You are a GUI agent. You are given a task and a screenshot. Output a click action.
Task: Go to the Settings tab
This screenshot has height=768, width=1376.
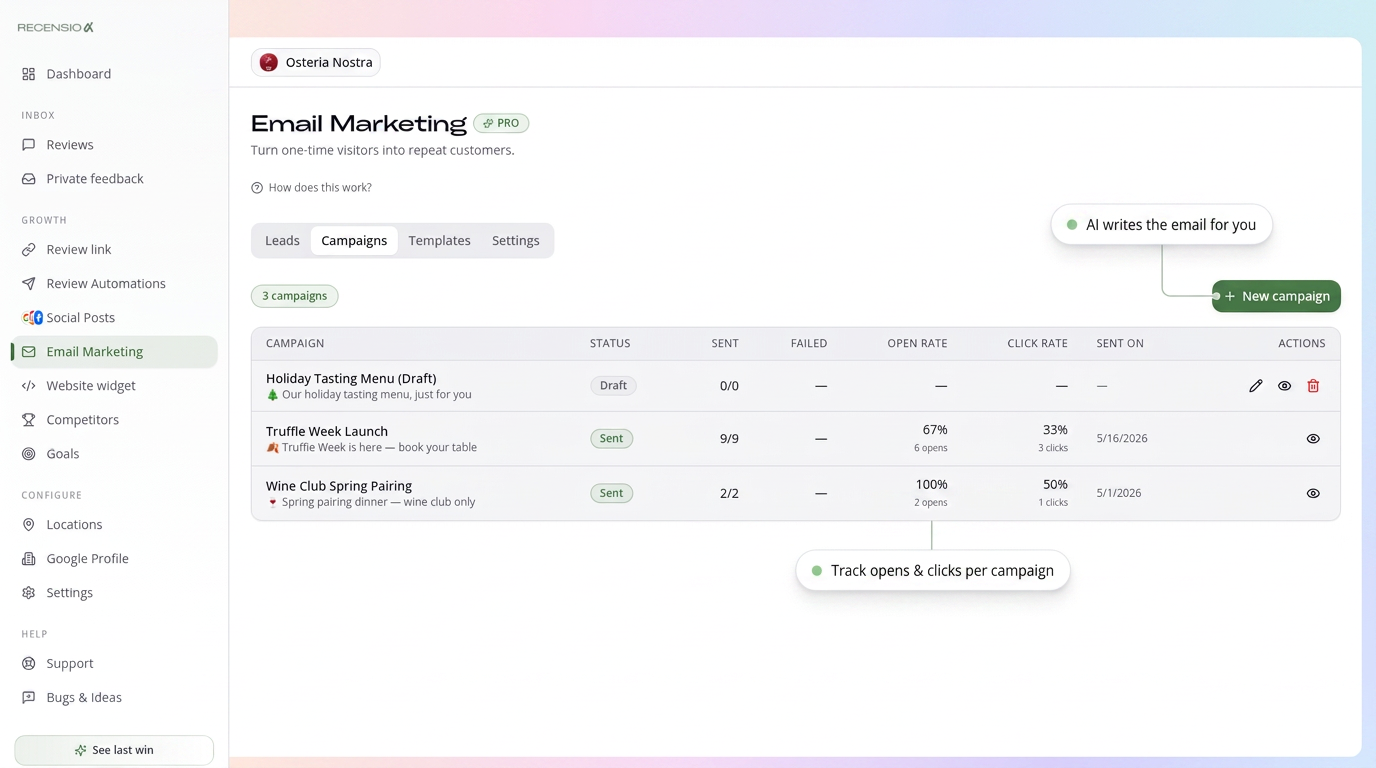[x=516, y=241]
